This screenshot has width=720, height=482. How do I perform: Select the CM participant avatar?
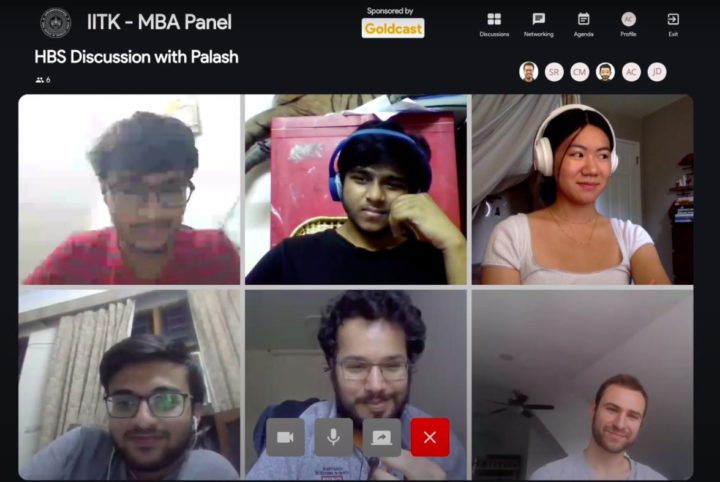coord(580,72)
